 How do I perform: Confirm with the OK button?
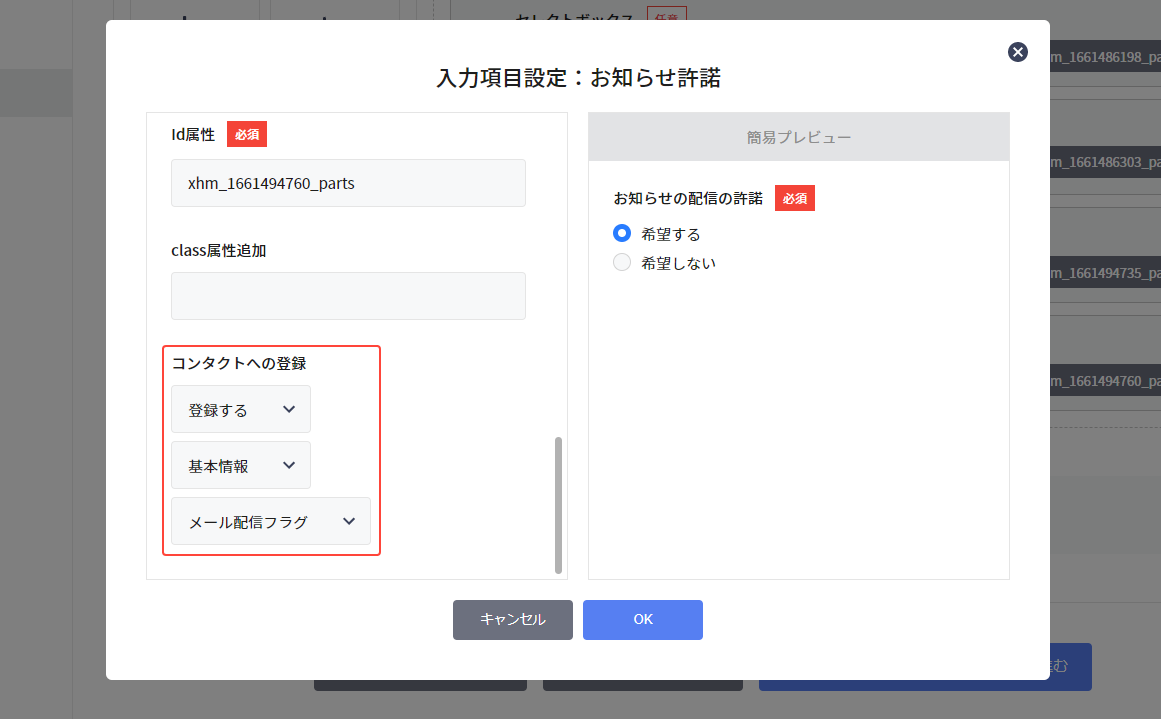[x=642, y=619]
